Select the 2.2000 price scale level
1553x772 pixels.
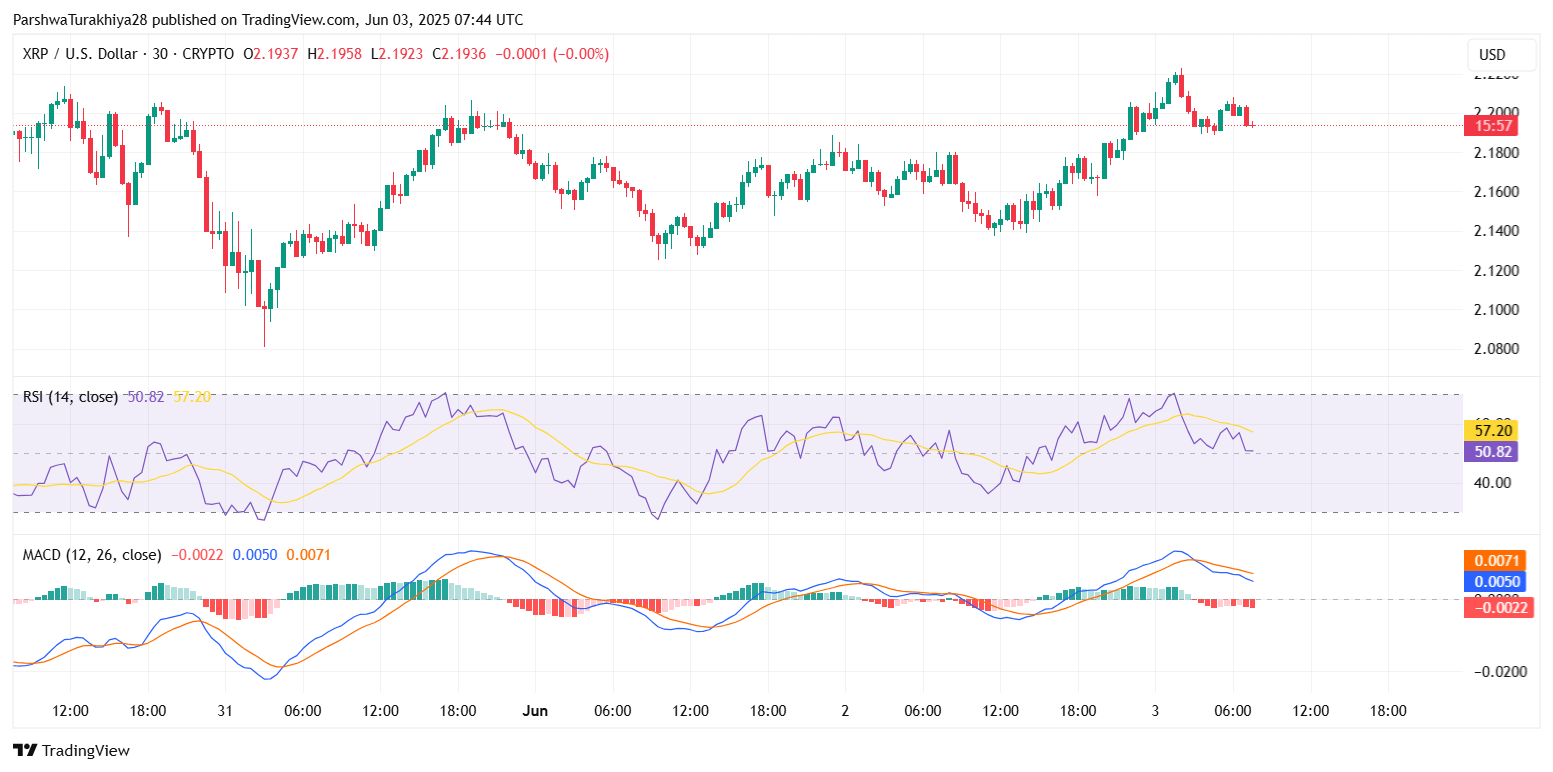click(x=1494, y=112)
